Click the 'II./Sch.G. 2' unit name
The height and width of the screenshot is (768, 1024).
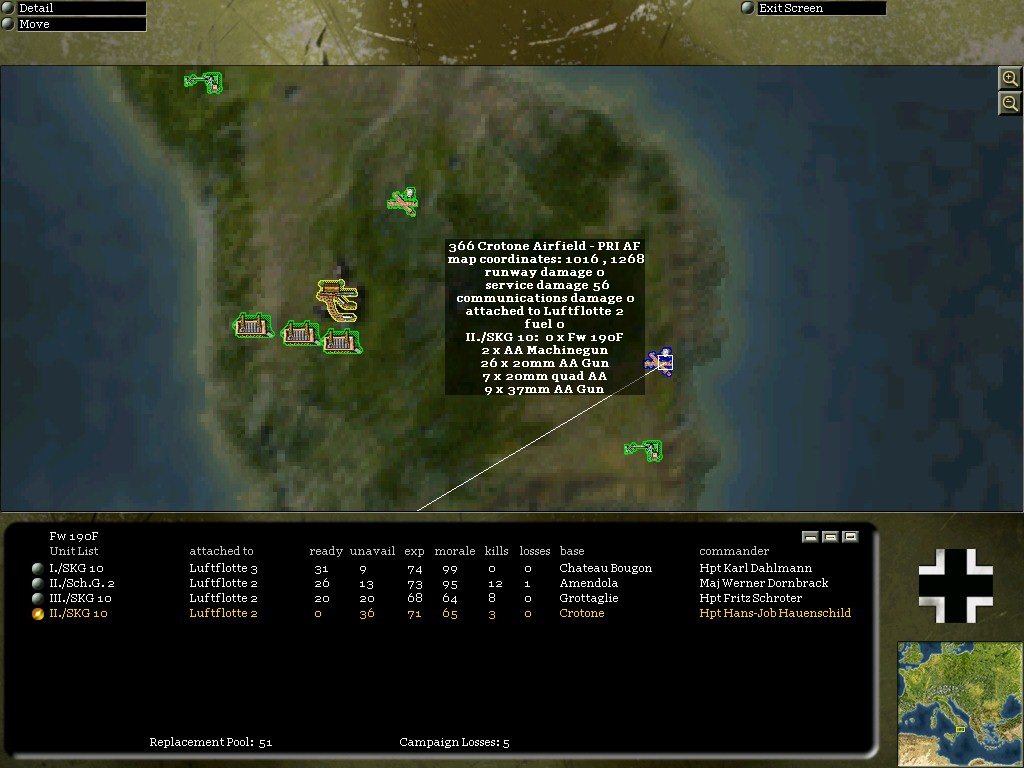[x=82, y=583]
